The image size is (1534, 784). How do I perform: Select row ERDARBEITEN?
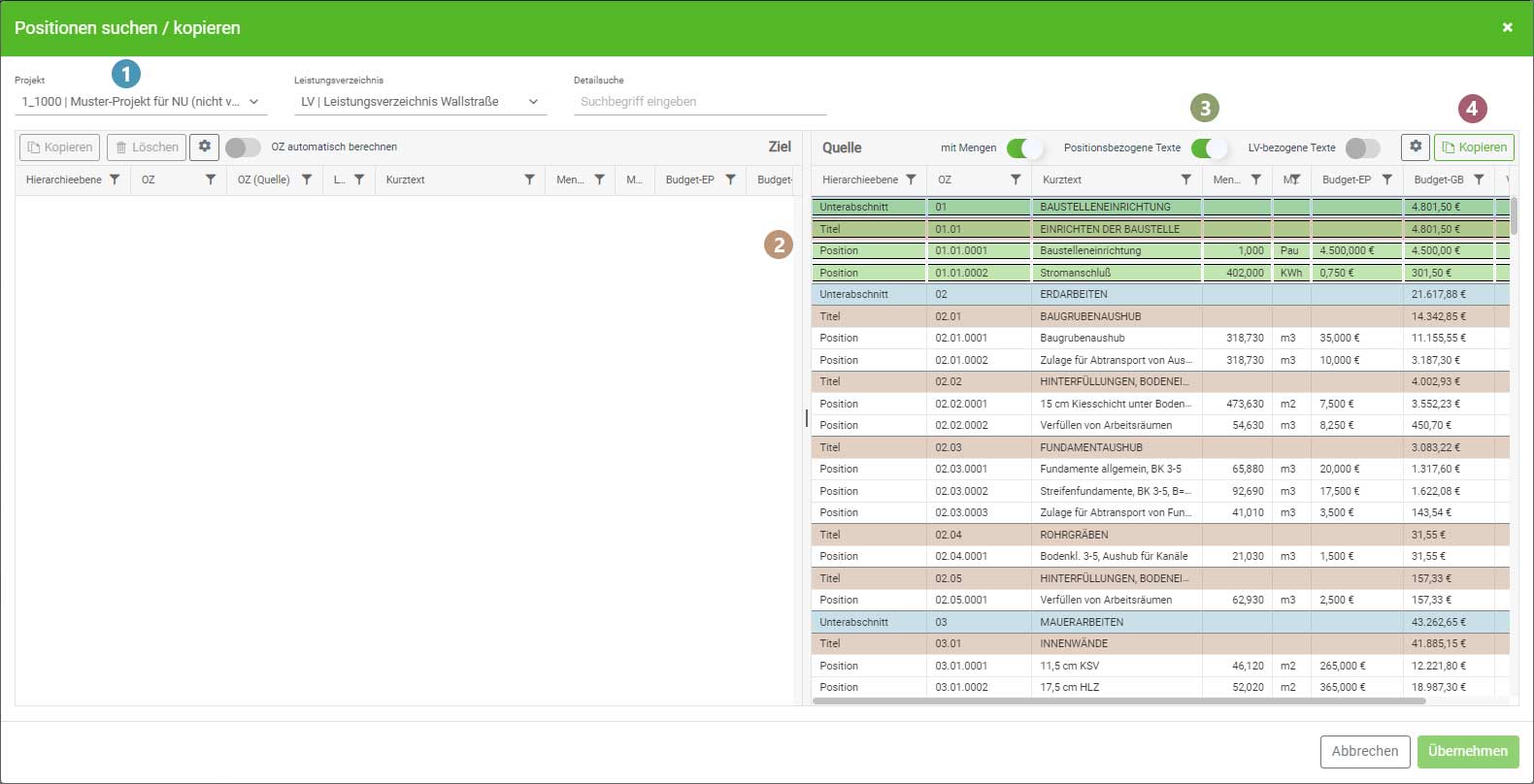tap(1160, 294)
